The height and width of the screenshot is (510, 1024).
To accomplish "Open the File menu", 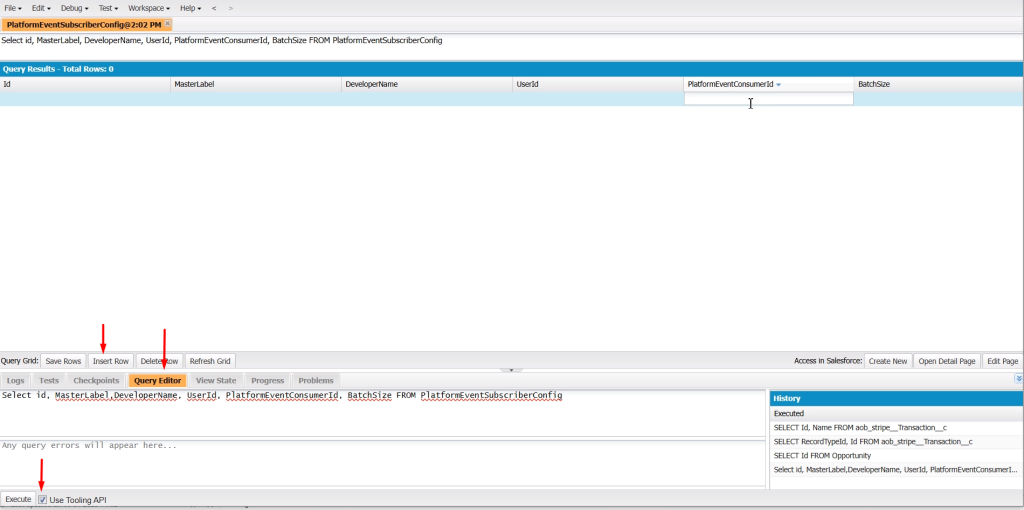I will 13,8.
